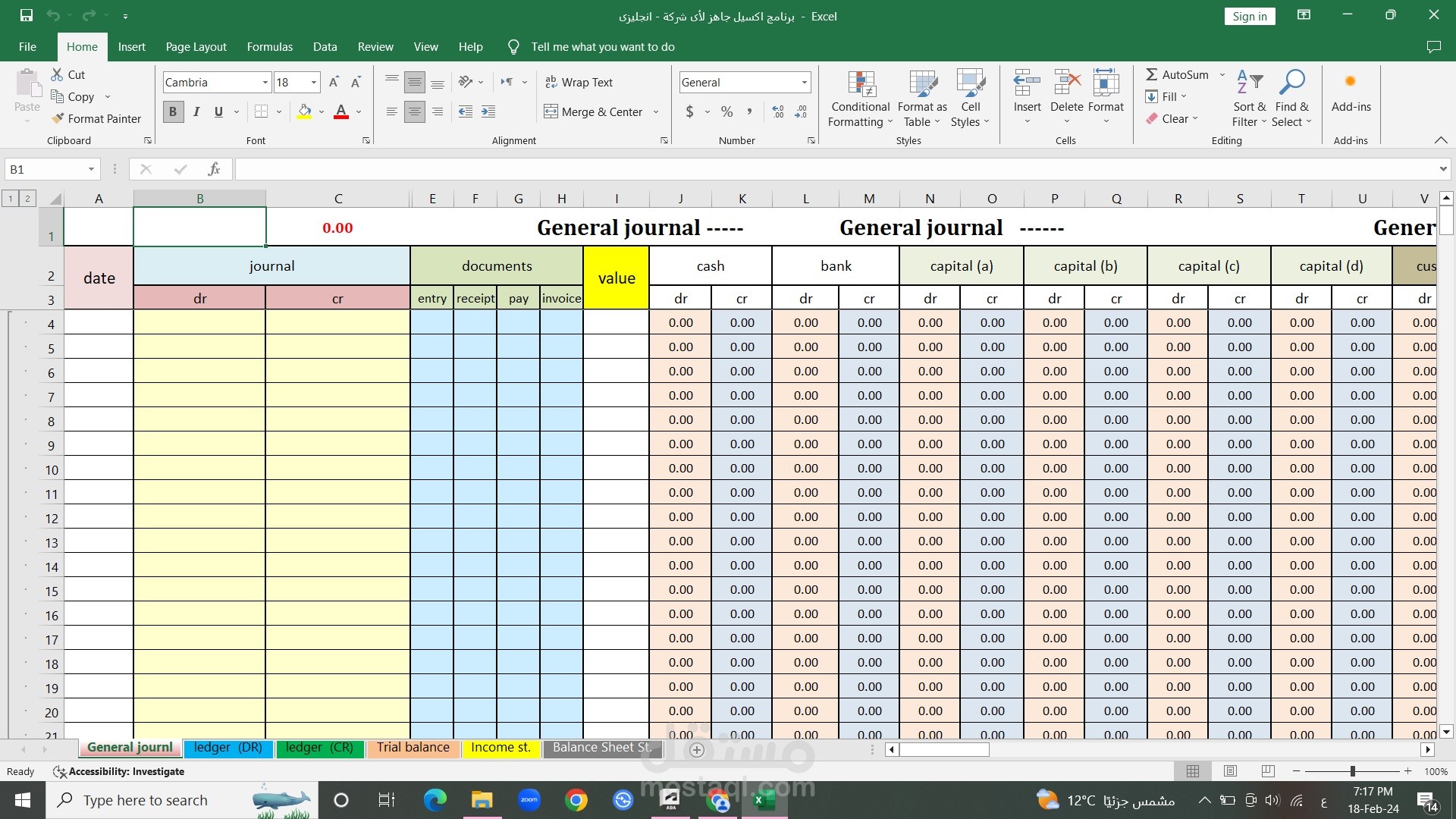Click Decrease Font Size icon
Image resolution: width=1456 pixels, height=819 pixels.
pyautogui.click(x=356, y=82)
